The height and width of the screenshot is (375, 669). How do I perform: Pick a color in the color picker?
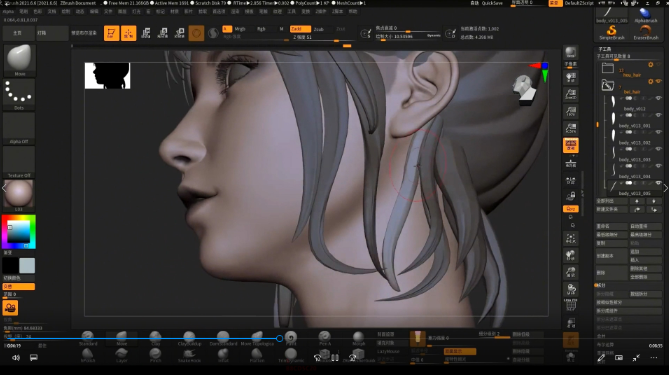click(x=19, y=232)
